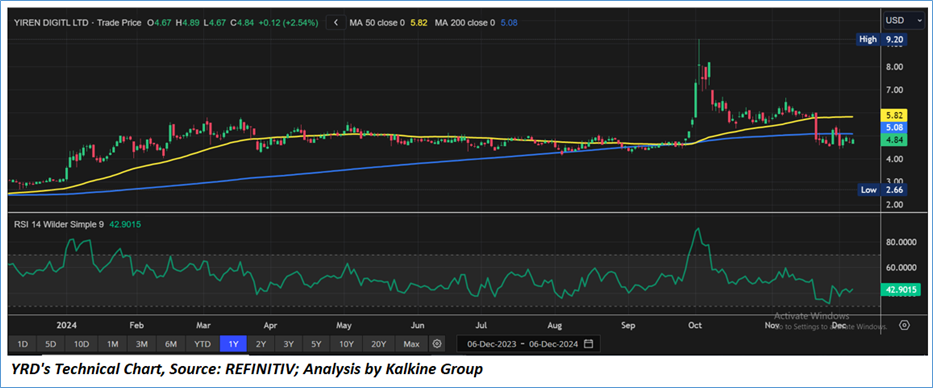
Task: Select the MA 200 close 0 indicator label
Action: coord(465,23)
